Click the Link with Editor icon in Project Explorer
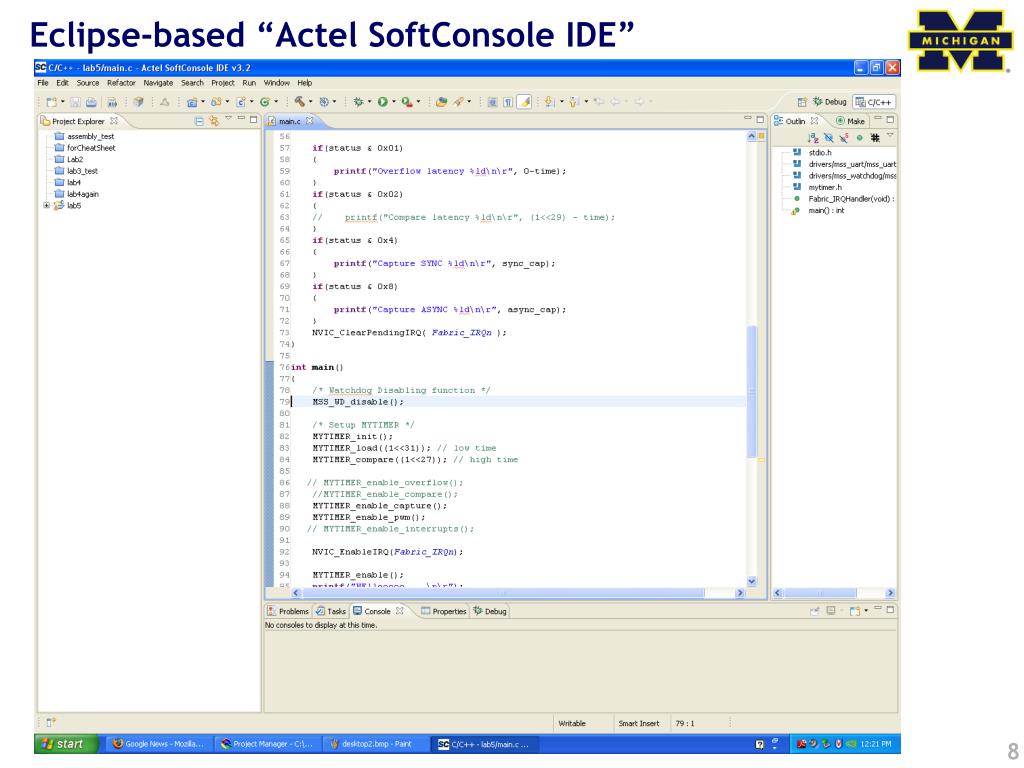The width and height of the screenshot is (1024, 768). click(214, 121)
